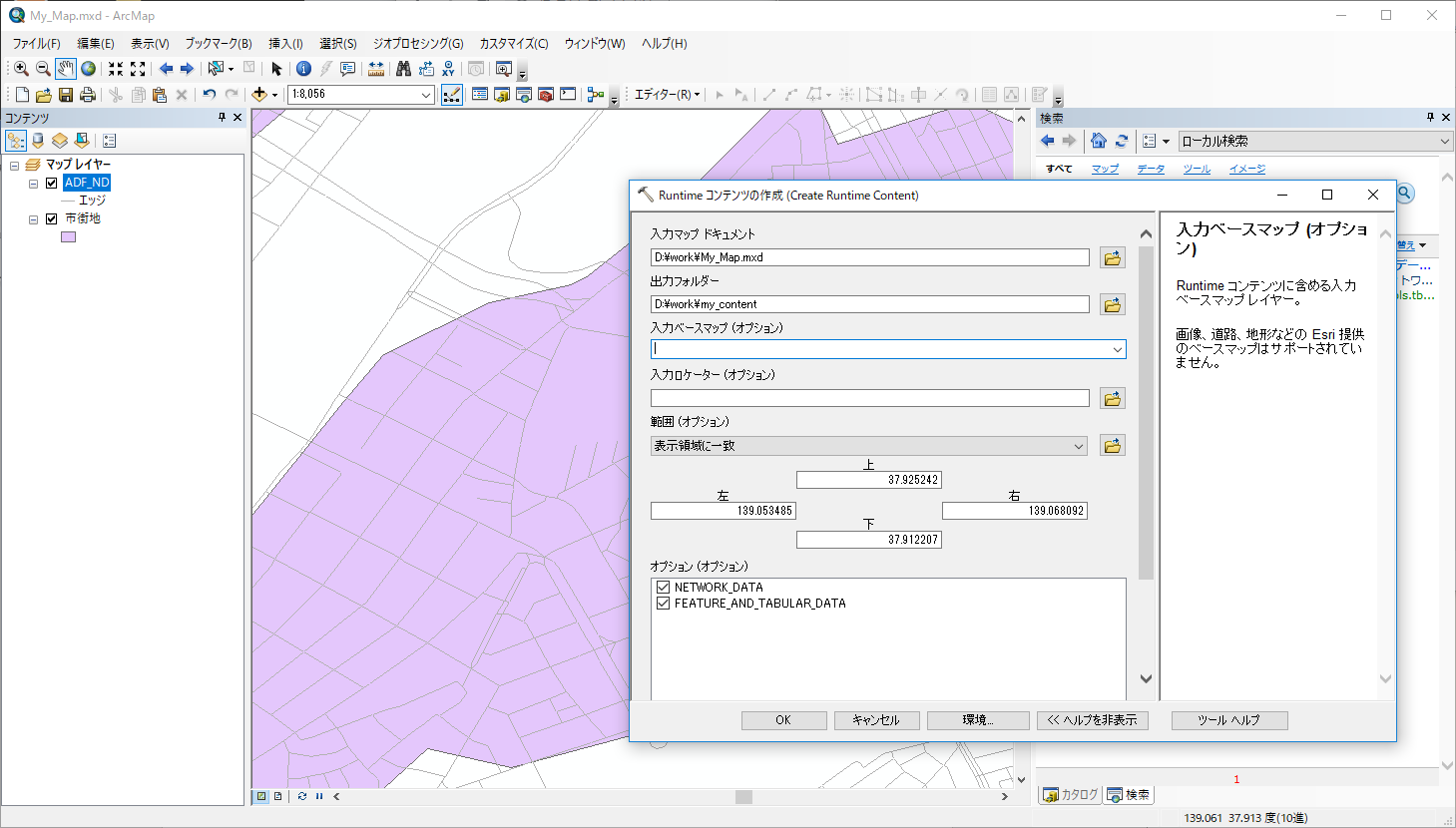Uncheck the NETWORK_DATA option
The image size is (1456, 828).
pyautogui.click(x=663, y=587)
